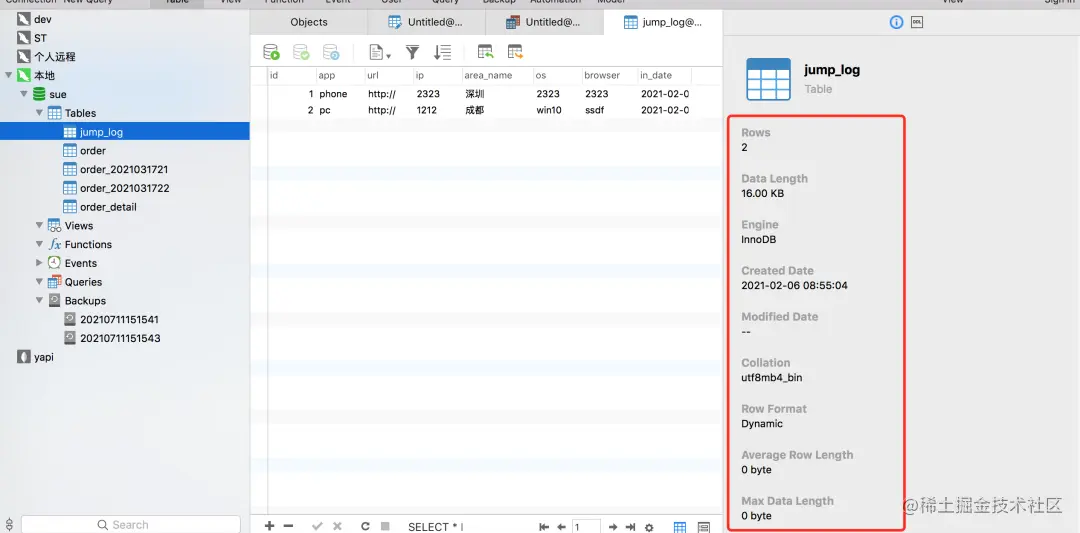Screen dimensions: 1080x533
Task: Open the page settings gear icon
Action: [649, 527]
